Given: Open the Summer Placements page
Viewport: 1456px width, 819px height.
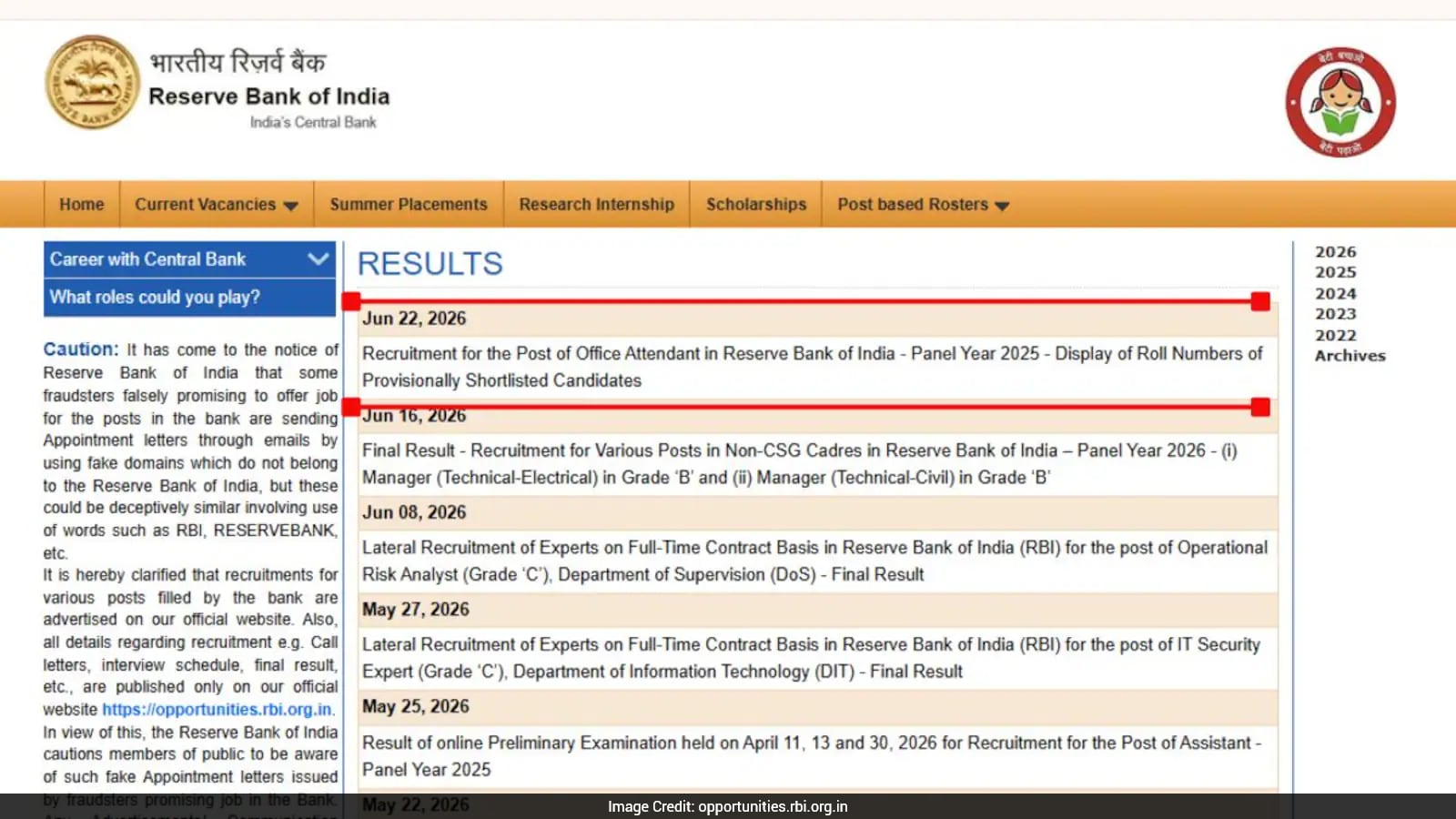Looking at the screenshot, I should coord(409,205).
